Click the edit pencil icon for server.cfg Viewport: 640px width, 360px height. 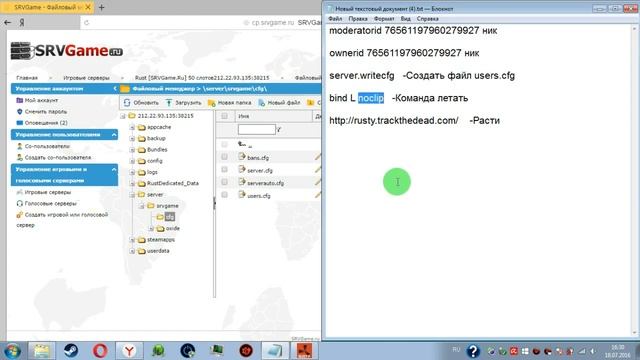click(318, 169)
